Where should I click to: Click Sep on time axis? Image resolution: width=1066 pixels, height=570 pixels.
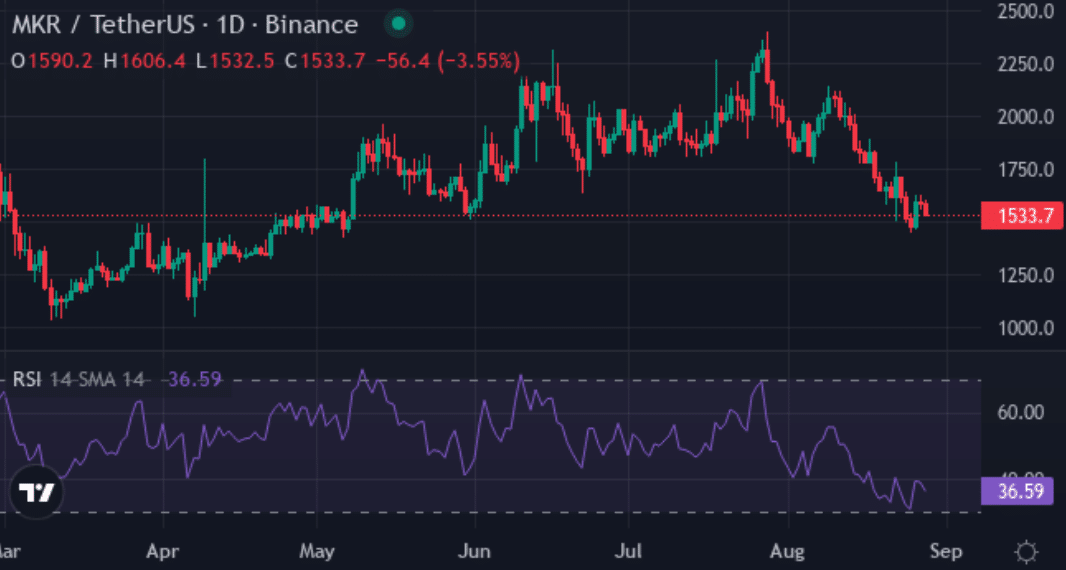tap(946, 550)
